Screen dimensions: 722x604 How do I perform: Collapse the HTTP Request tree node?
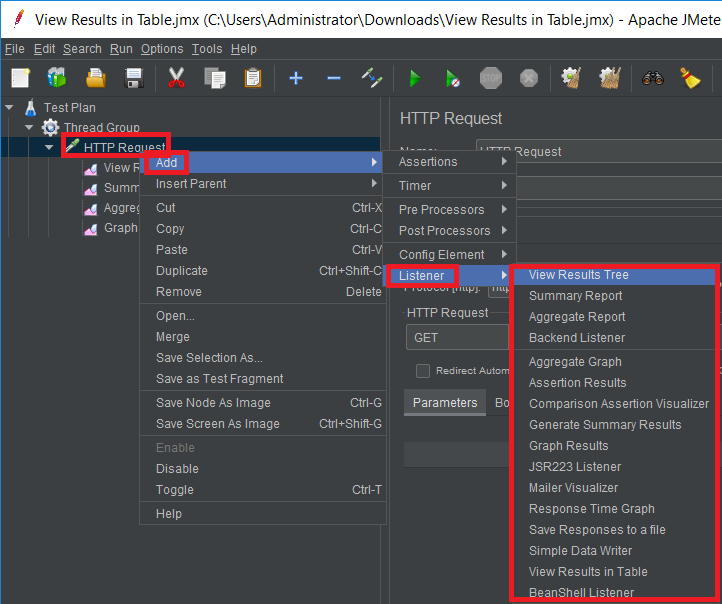(49, 147)
